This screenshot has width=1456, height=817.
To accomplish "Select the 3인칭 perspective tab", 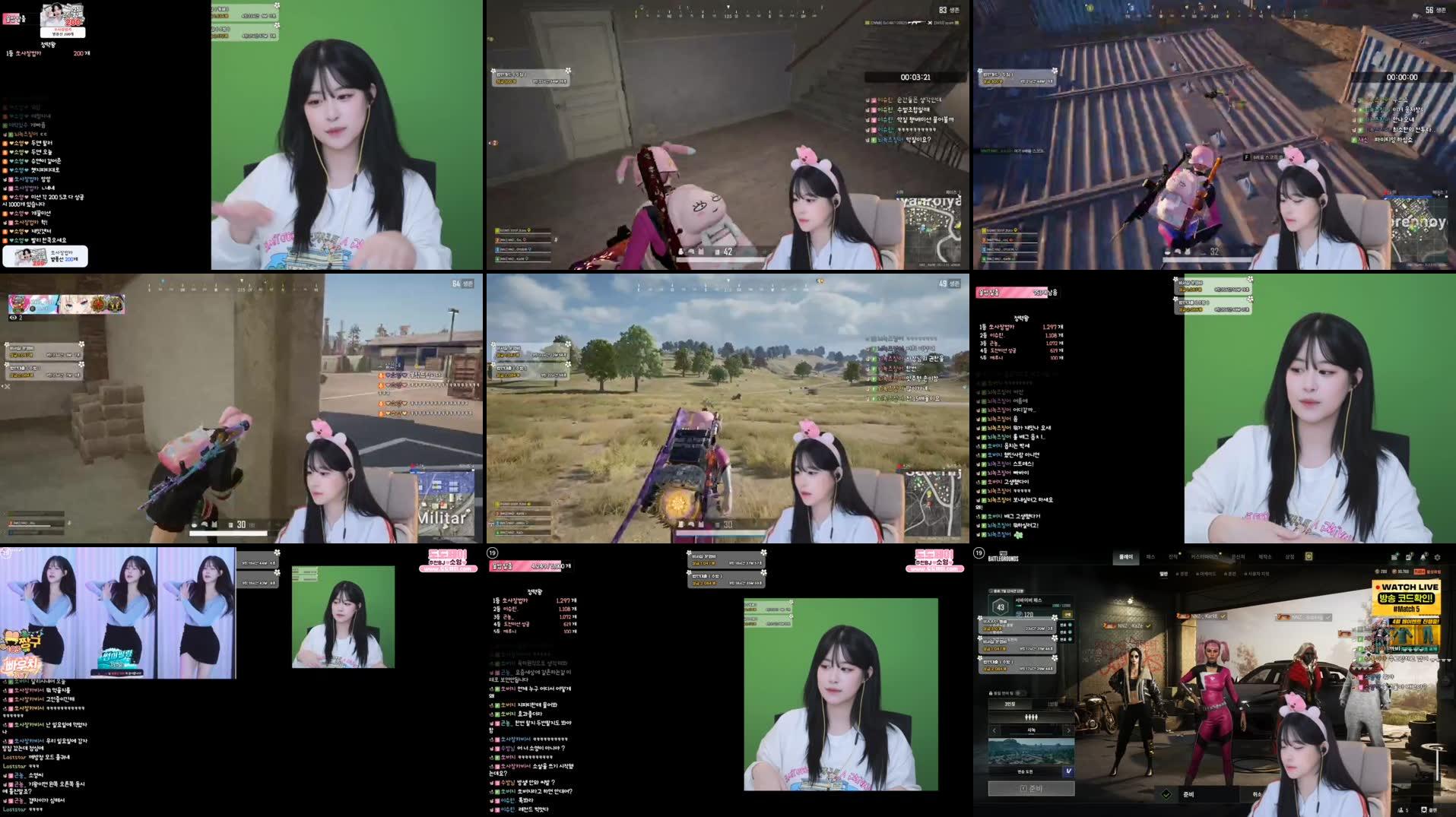I will tap(1010, 704).
